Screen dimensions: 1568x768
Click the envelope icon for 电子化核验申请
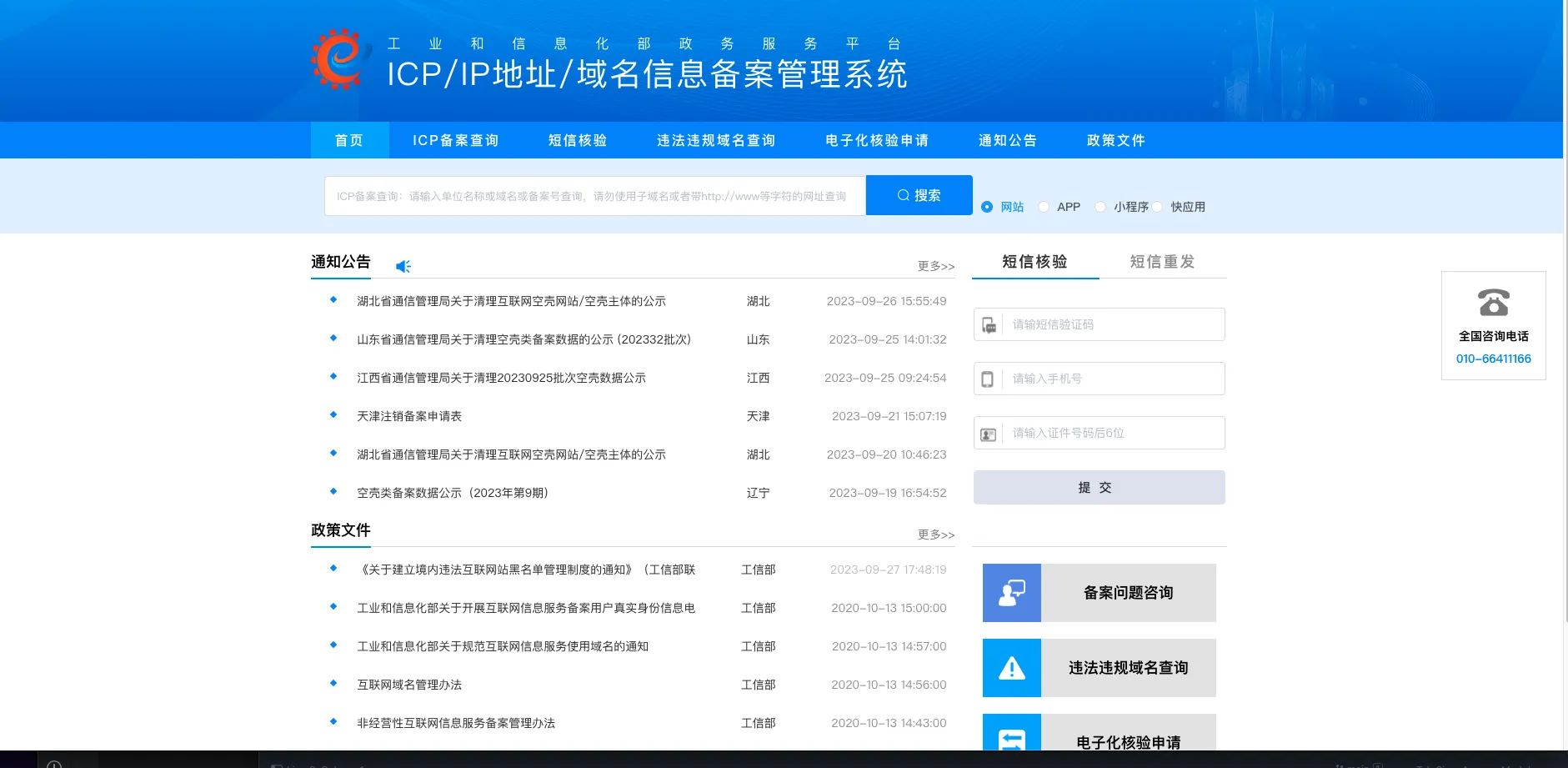1011,739
